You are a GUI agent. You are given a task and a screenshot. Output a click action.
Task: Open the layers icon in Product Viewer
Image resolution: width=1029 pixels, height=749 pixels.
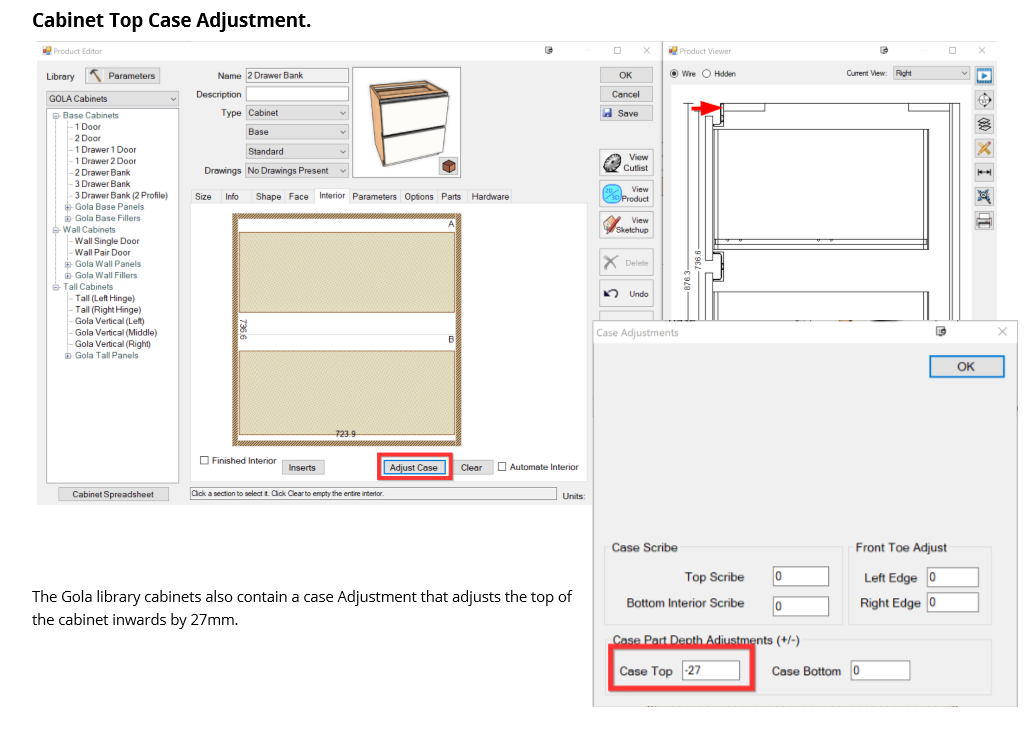point(984,124)
